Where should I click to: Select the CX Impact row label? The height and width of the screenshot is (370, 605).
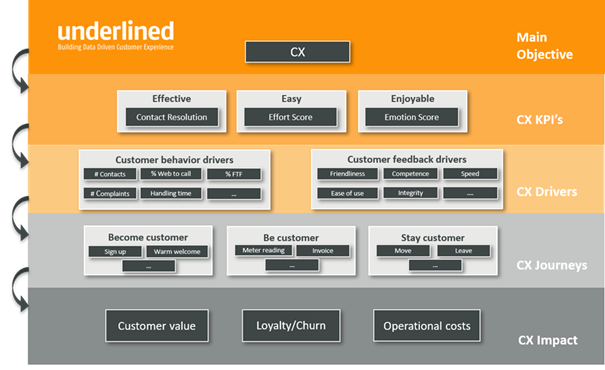point(548,340)
